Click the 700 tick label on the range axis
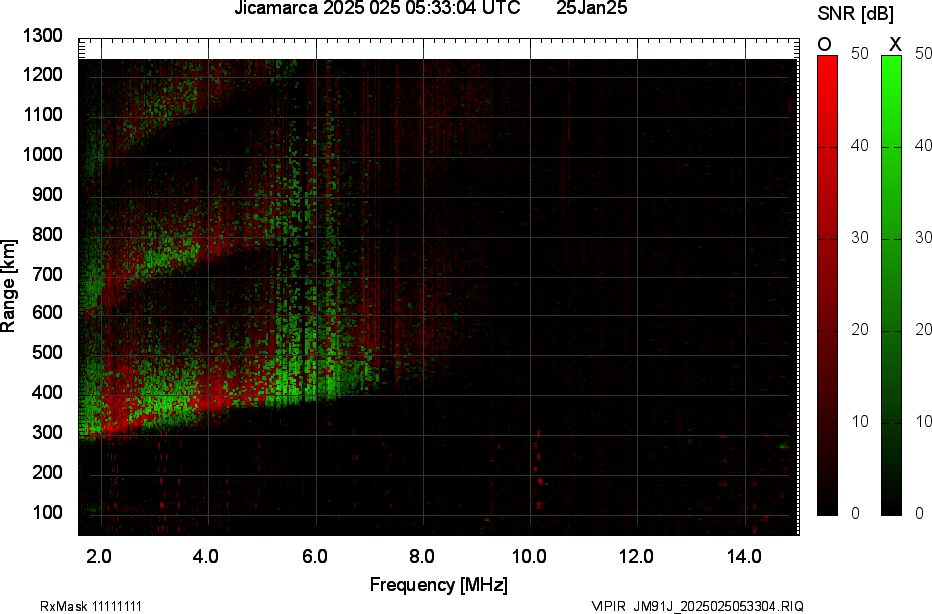 (x=47, y=274)
